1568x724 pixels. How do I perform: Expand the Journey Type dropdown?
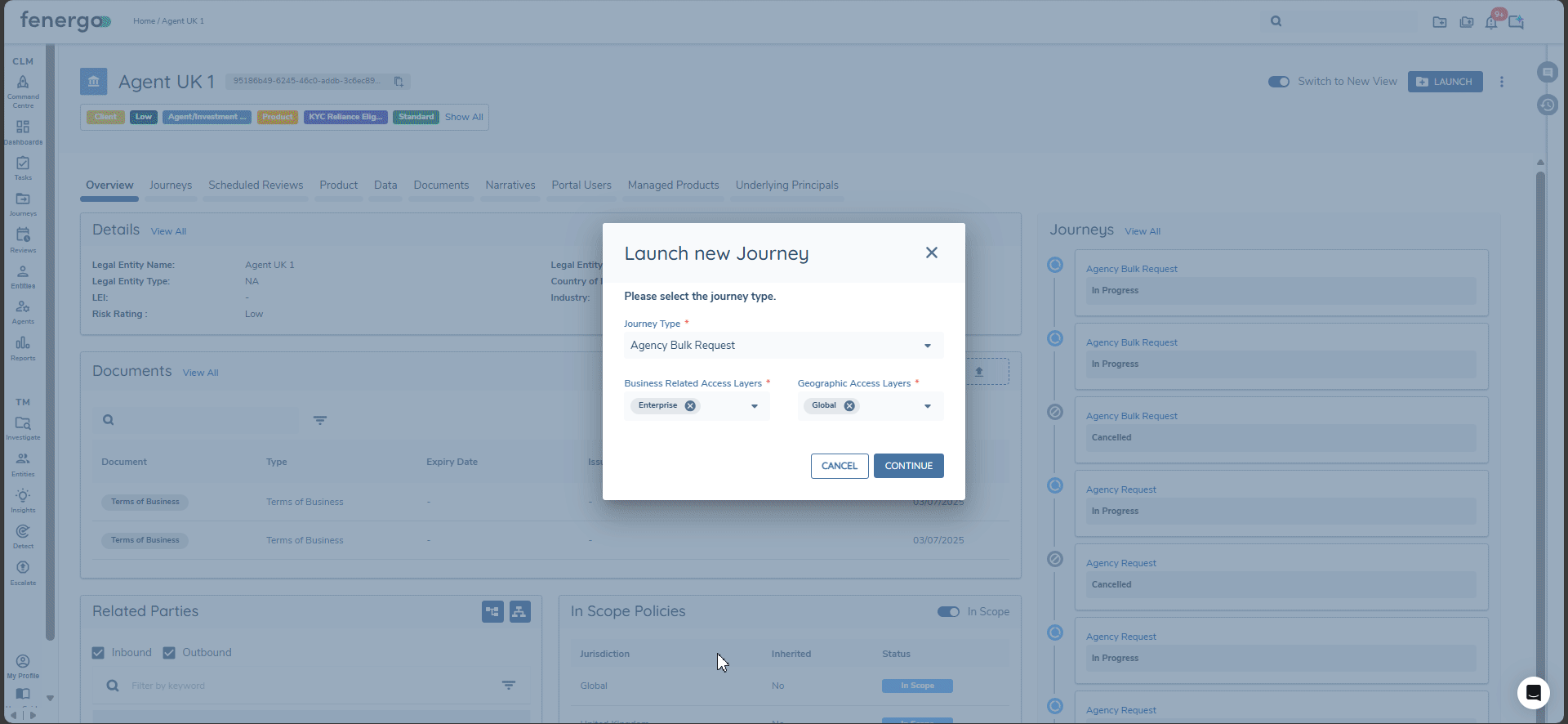pyautogui.click(x=927, y=346)
